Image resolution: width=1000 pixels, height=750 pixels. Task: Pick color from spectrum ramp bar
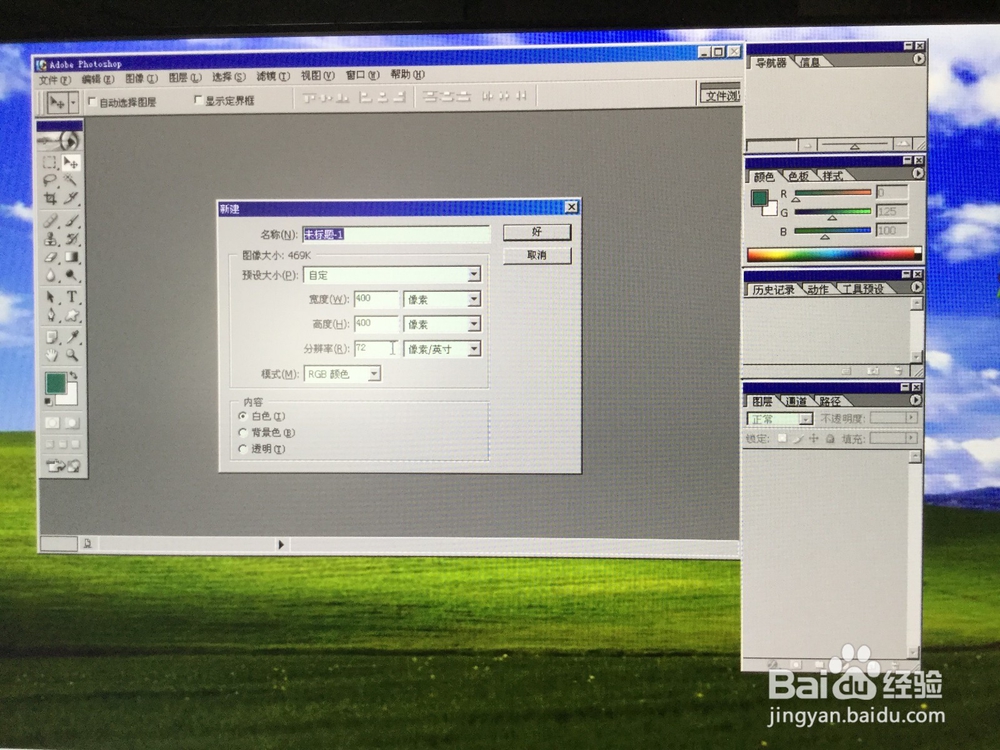(834, 254)
